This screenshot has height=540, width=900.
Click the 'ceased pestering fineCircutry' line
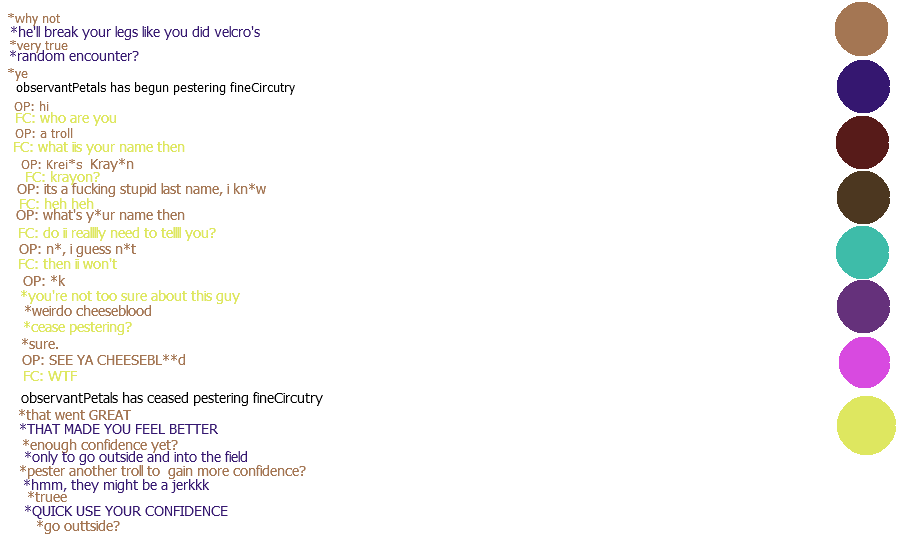(x=171, y=398)
